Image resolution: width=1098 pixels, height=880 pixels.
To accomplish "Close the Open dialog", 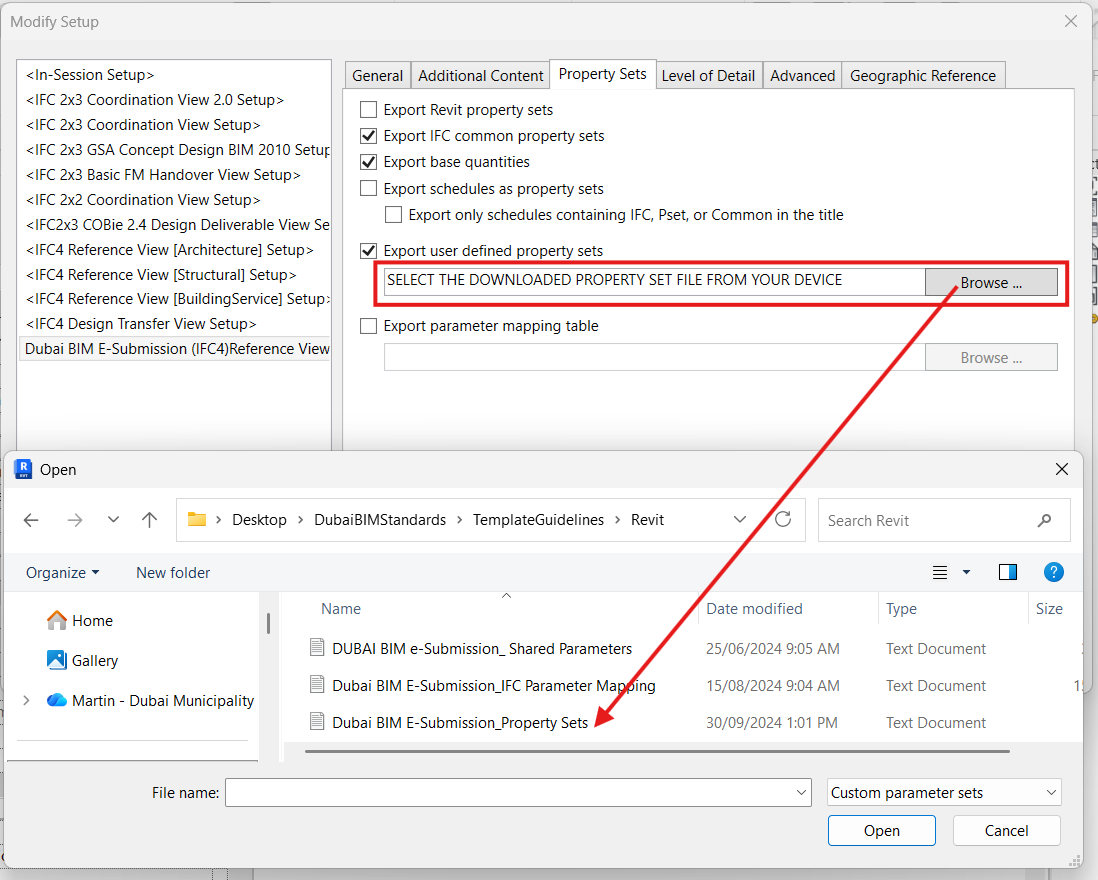I will coord(1062,469).
